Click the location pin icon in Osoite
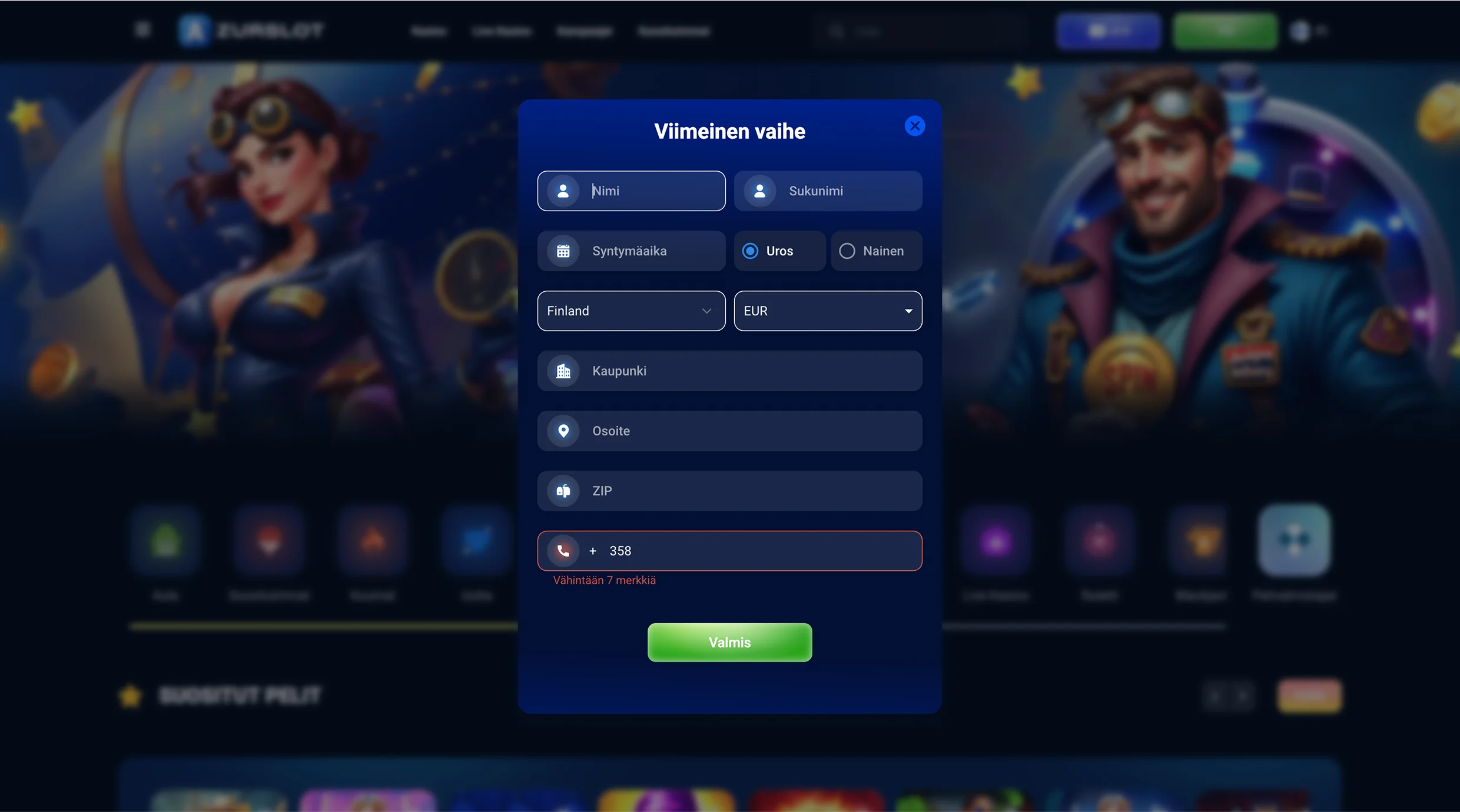Viewport: 1460px width, 812px height. pos(563,431)
